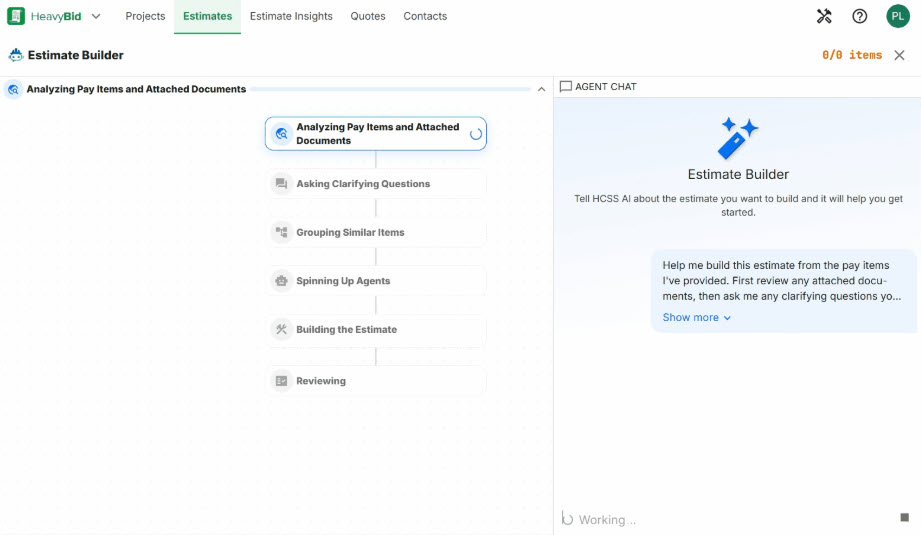Click the robot icon for Spinning Up Agents
The width and height of the screenshot is (921, 535).
pyautogui.click(x=281, y=281)
